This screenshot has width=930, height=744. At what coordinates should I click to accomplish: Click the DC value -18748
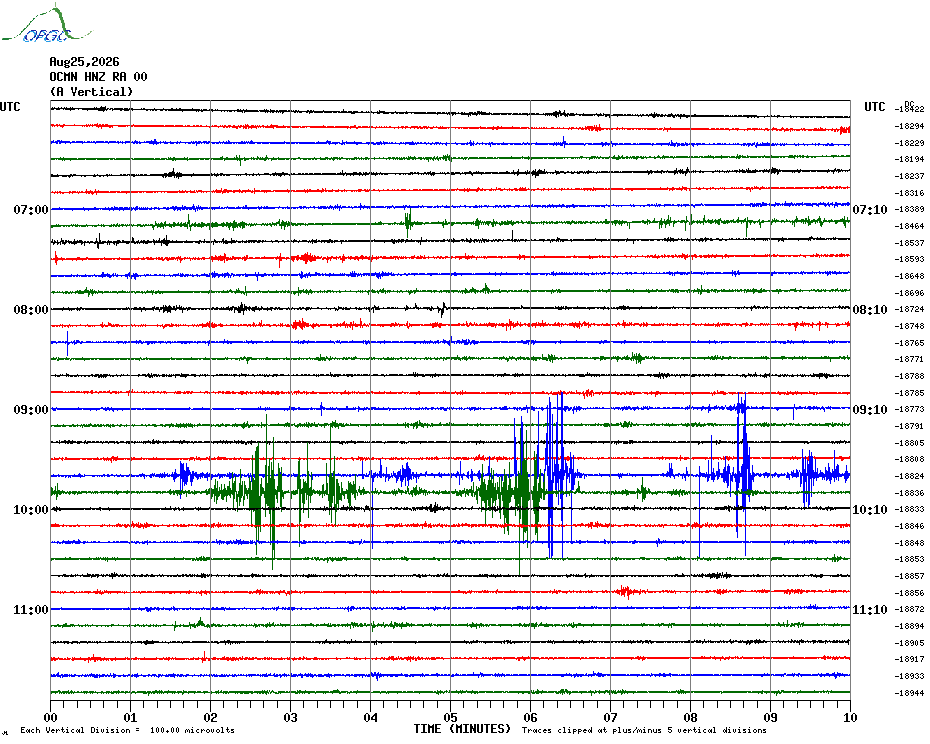click(x=909, y=326)
